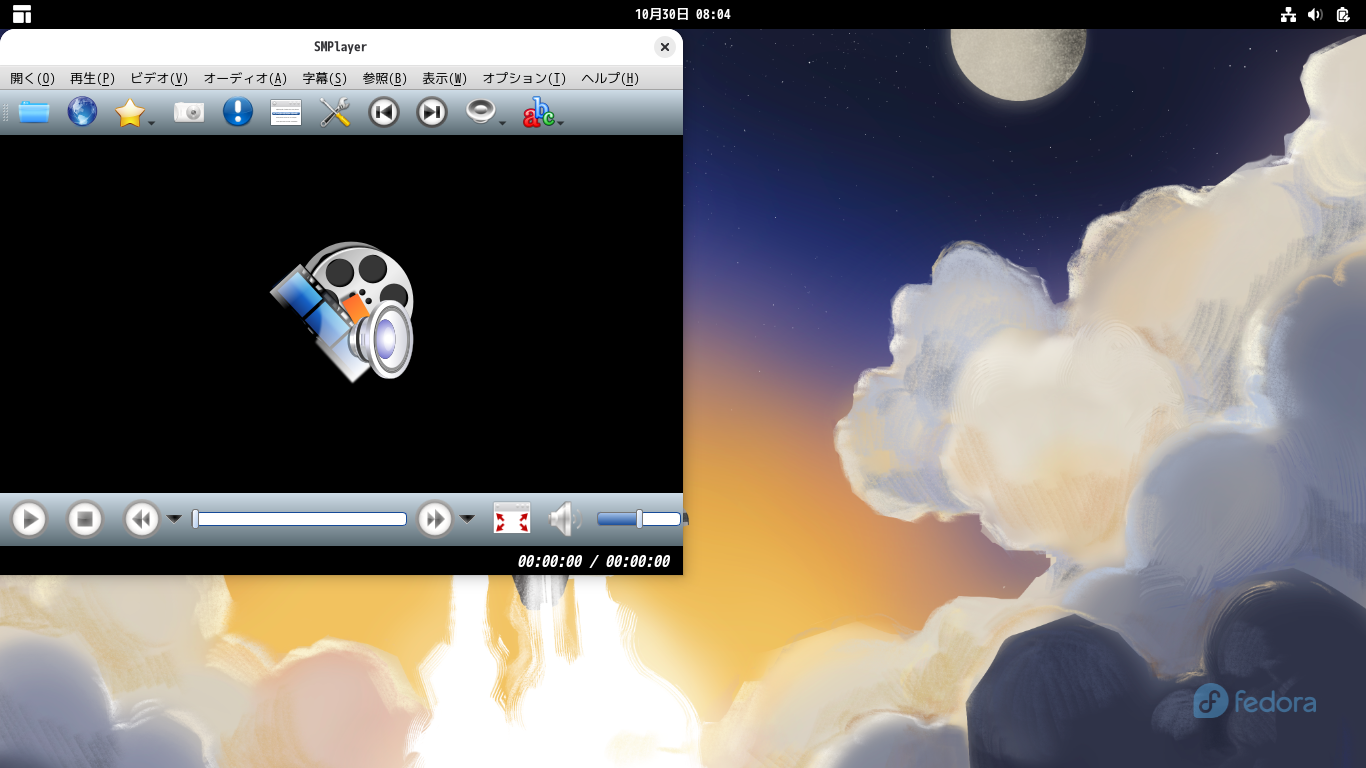Open the system status menu in the top bar
This screenshot has width=1366, height=768.
pos(1315,14)
